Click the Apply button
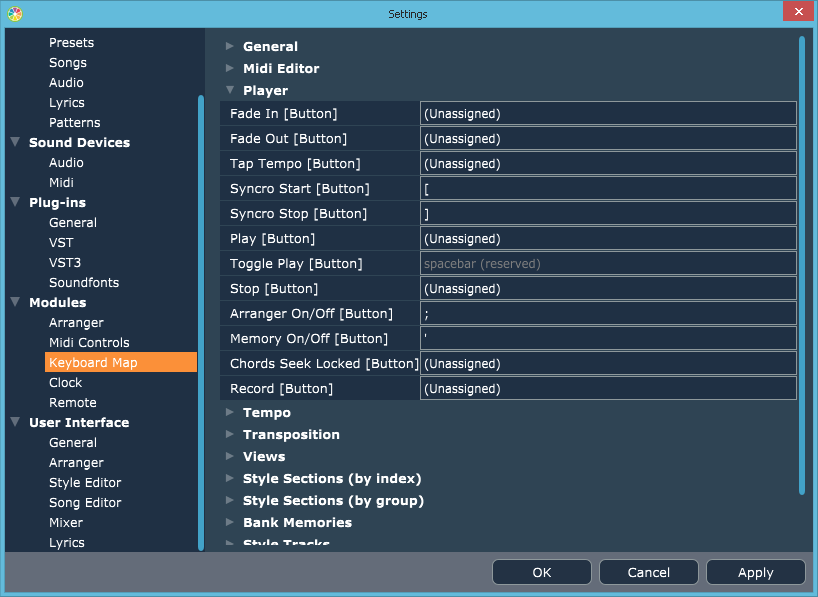 pyautogui.click(x=755, y=572)
